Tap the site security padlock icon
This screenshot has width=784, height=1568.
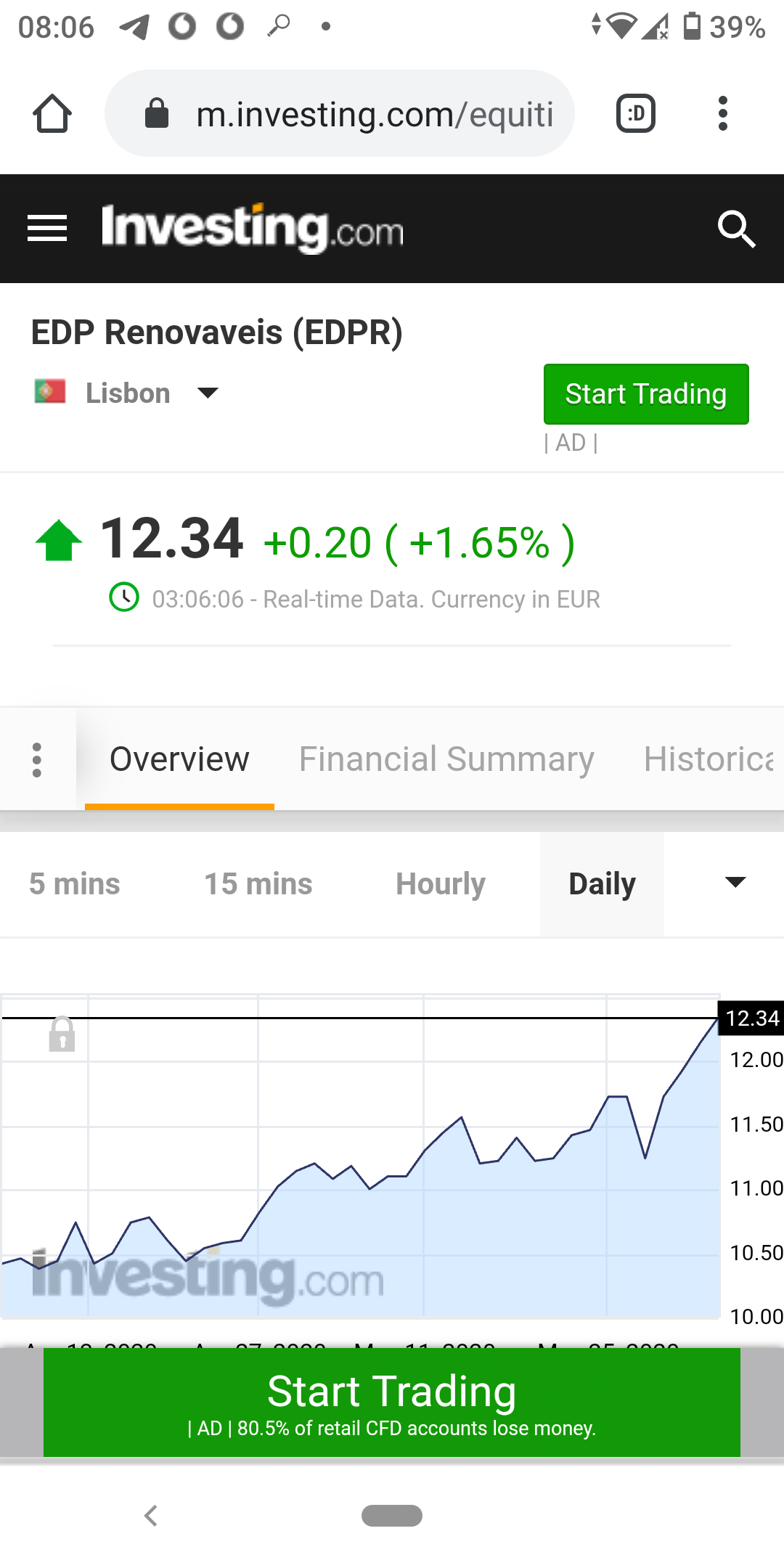coord(157,114)
